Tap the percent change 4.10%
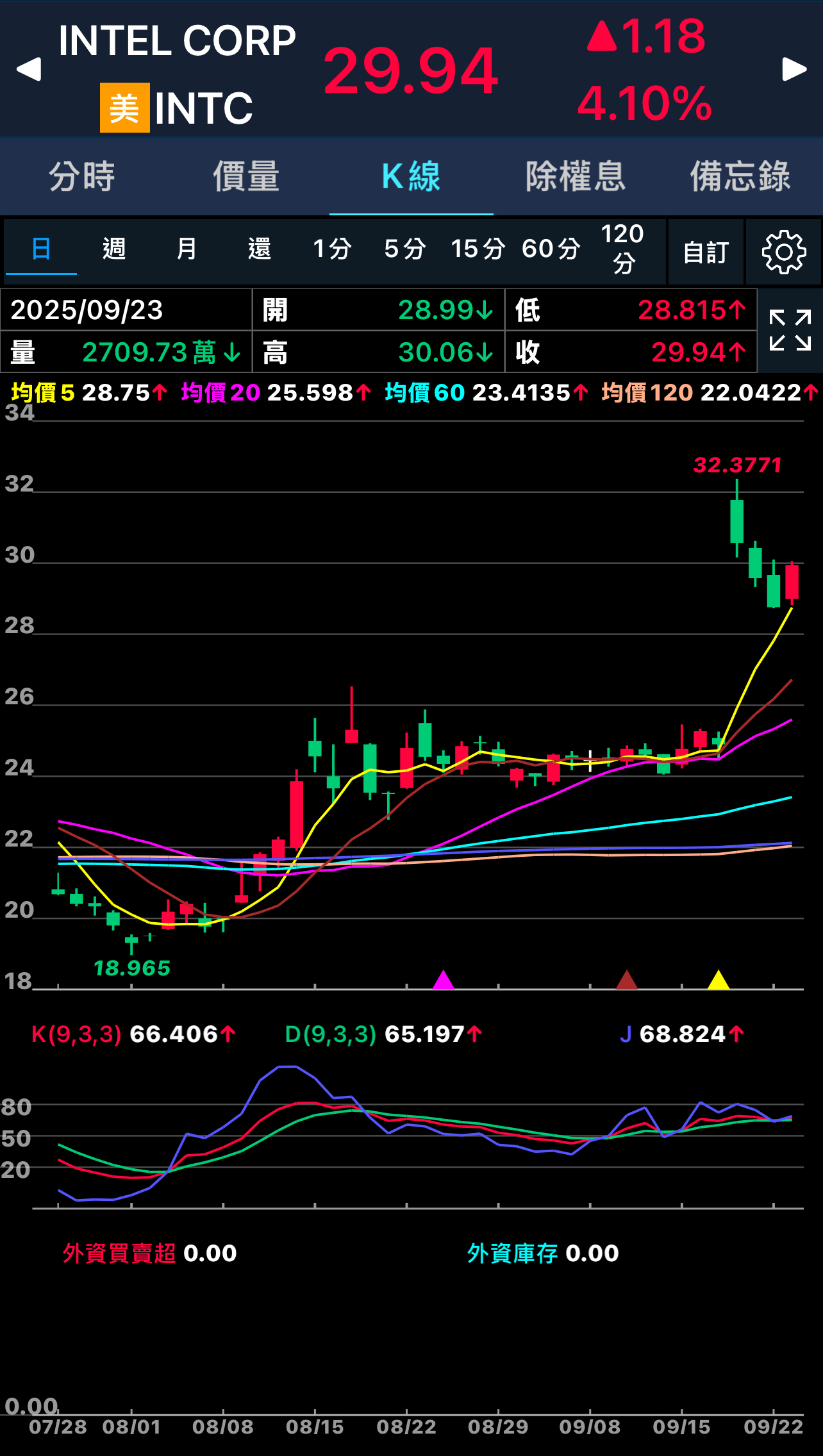The height and width of the screenshot is (1456, 823). point(645,103)
